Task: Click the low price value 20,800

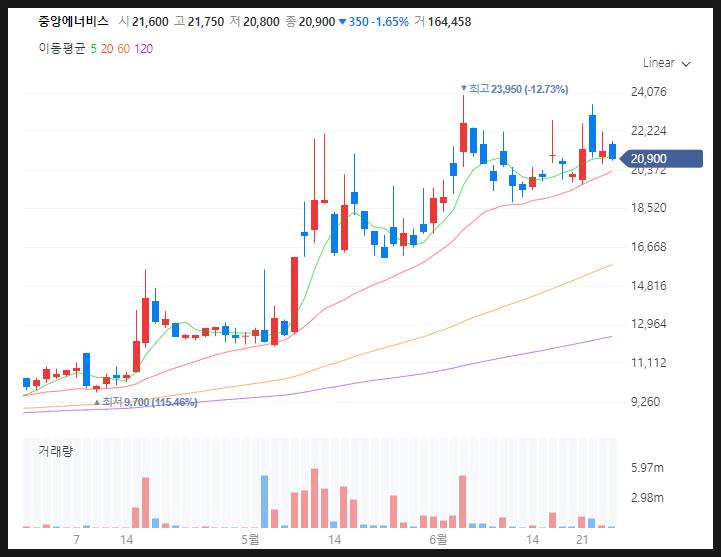Action: tap(261, 22)
